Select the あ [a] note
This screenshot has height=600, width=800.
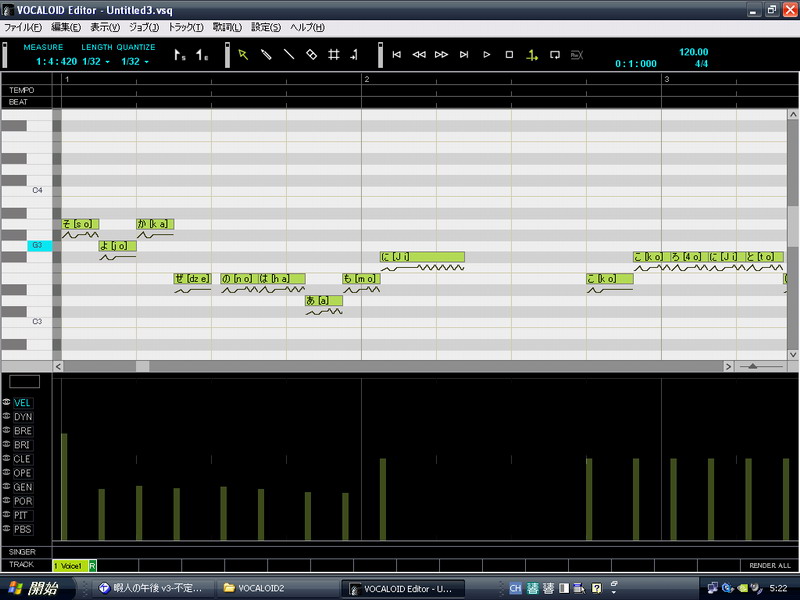323,301
